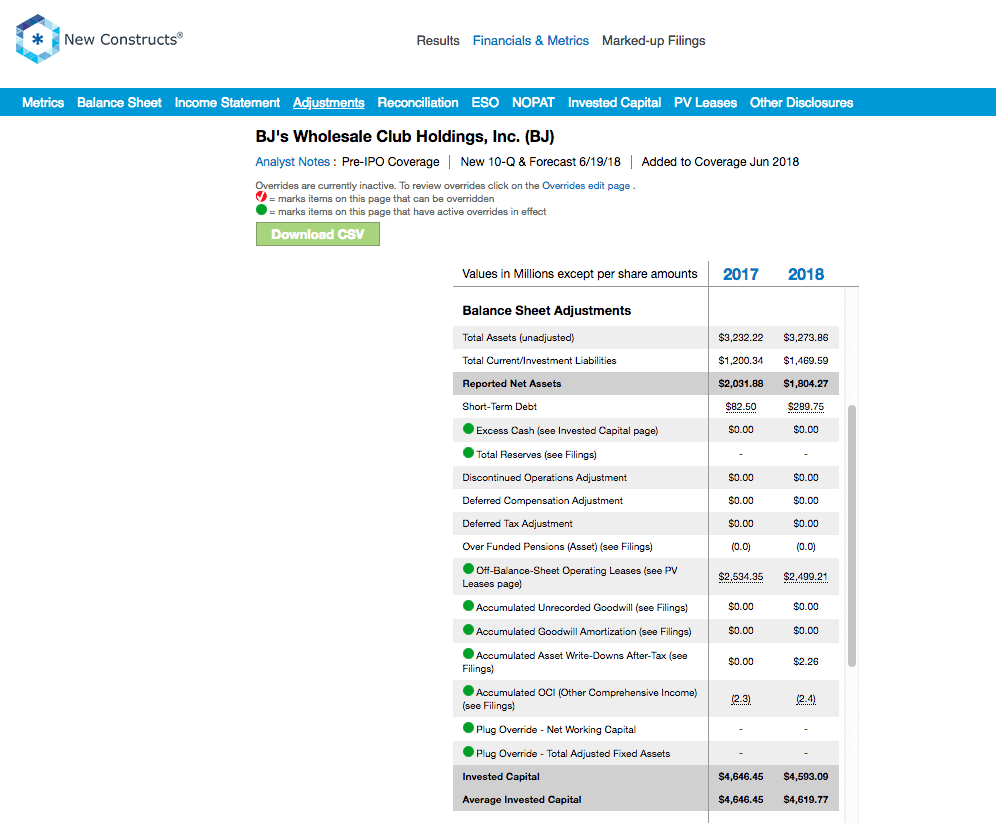Click the Over Funded Pensions label

point(557,547)
